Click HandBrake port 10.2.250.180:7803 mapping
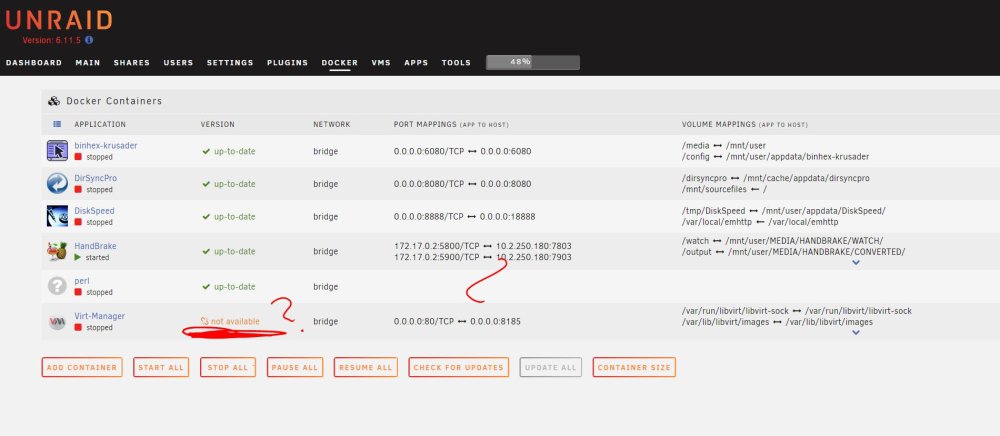 pyautogui.click(x=534, y=245)
